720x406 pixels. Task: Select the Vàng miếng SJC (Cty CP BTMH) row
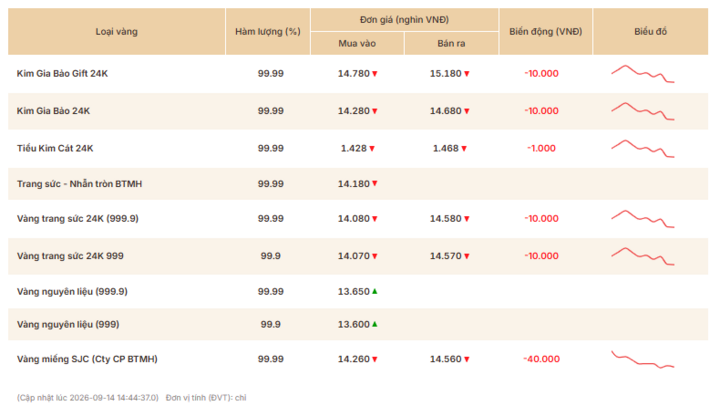(x=358, y=359)
